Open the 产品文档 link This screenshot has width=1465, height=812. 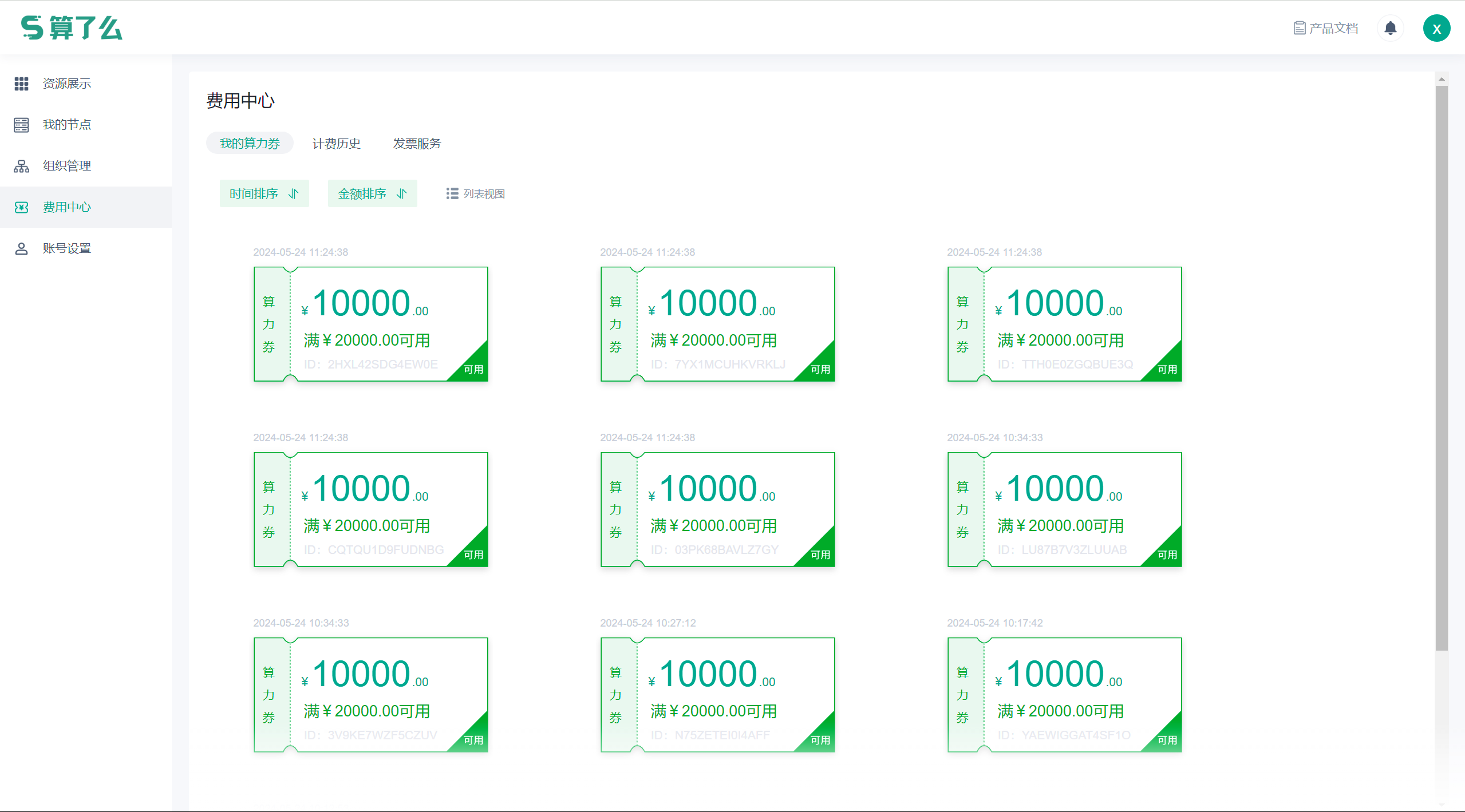pos(1333,28)
